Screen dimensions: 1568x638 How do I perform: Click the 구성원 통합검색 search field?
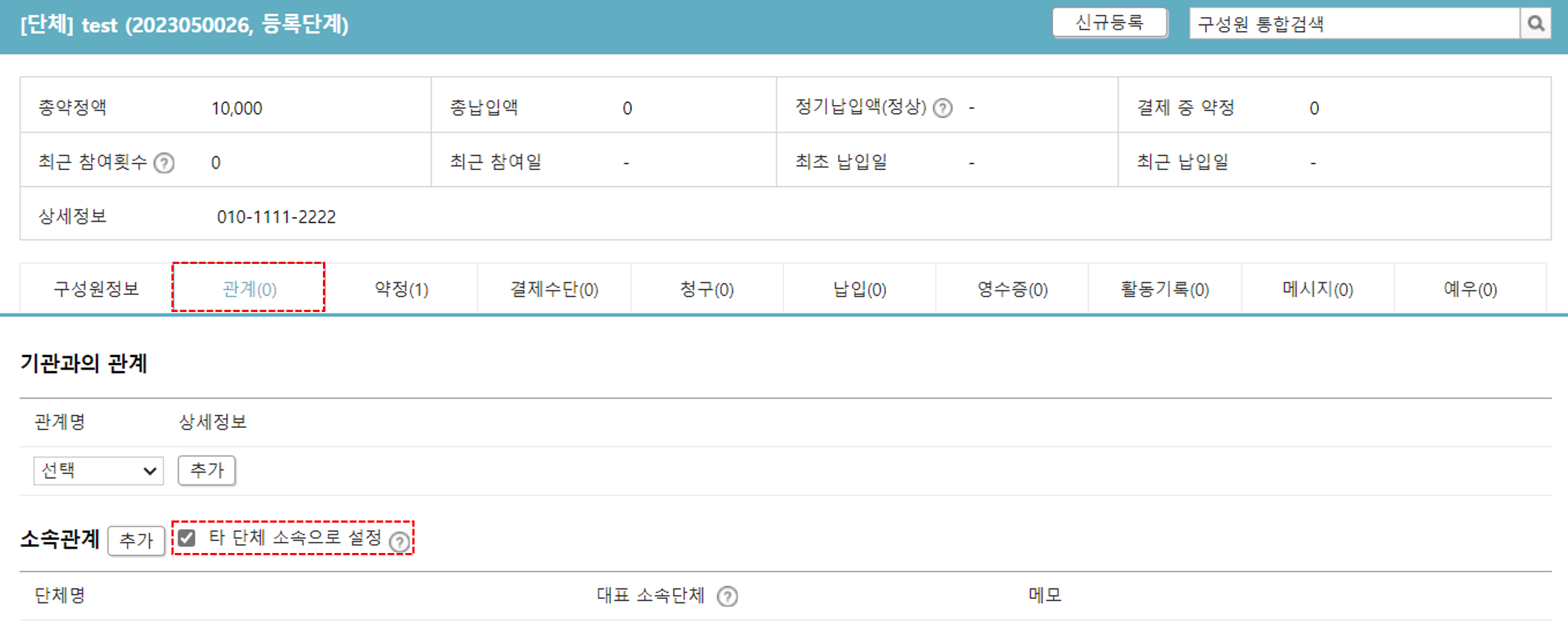coord(1330,23)
